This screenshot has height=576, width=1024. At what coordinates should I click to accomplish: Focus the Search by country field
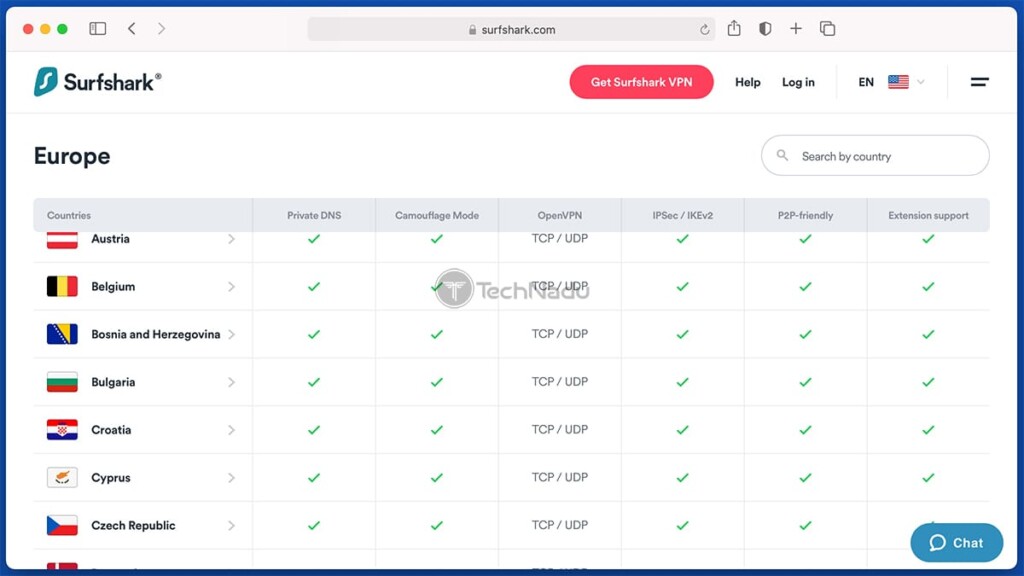tap(875, 155)
